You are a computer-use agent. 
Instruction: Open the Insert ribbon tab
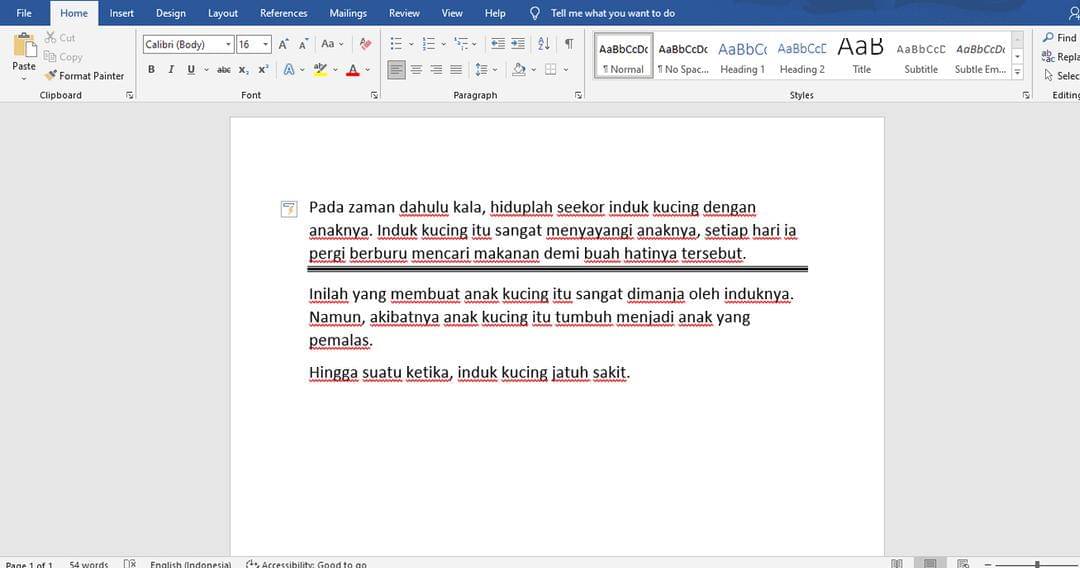point(122,13)
